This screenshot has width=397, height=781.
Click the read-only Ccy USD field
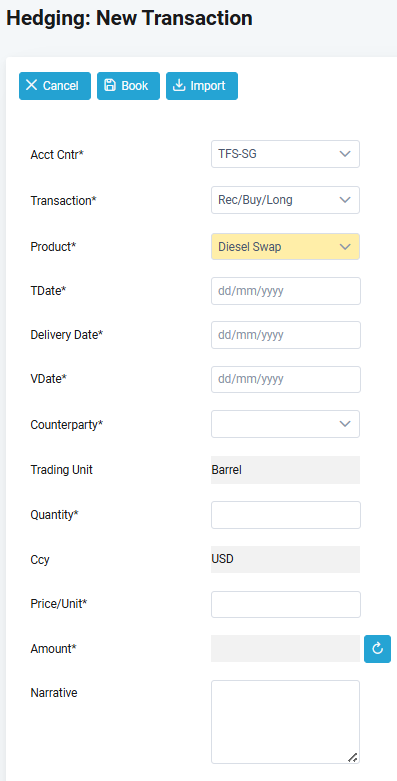(285, 559)
